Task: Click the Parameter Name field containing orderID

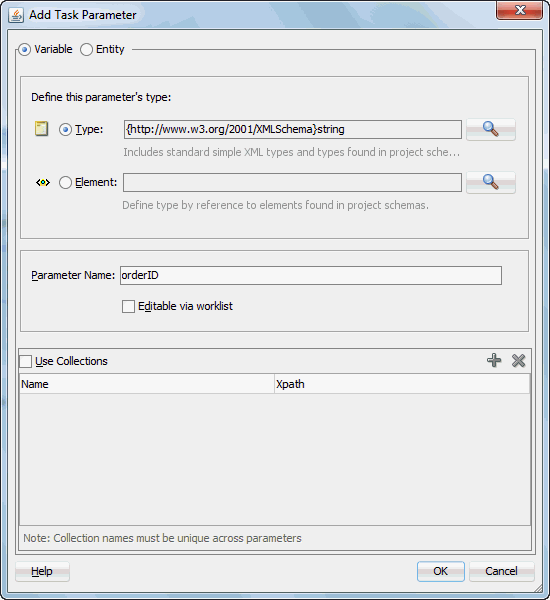Action: (x=311, y=276)
